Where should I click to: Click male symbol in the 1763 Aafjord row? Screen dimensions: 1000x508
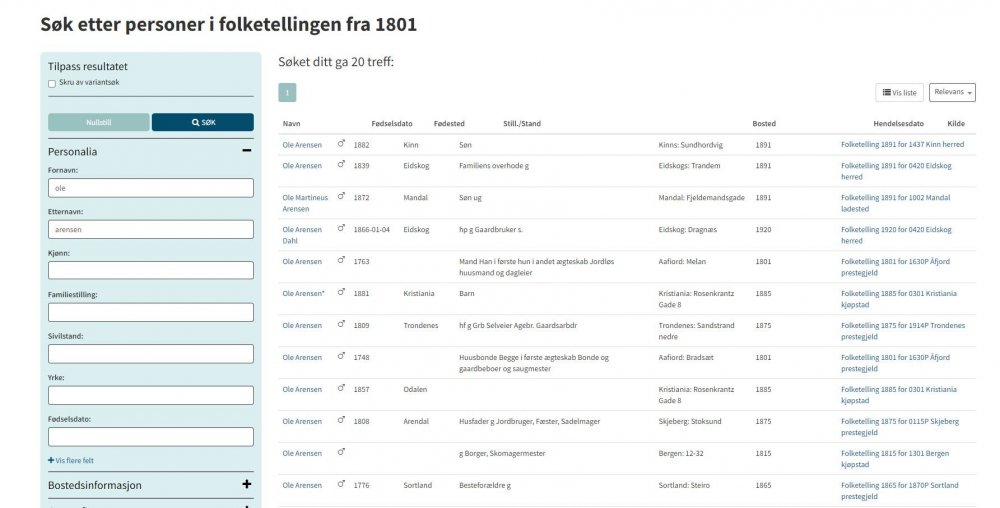pos(341,261)
